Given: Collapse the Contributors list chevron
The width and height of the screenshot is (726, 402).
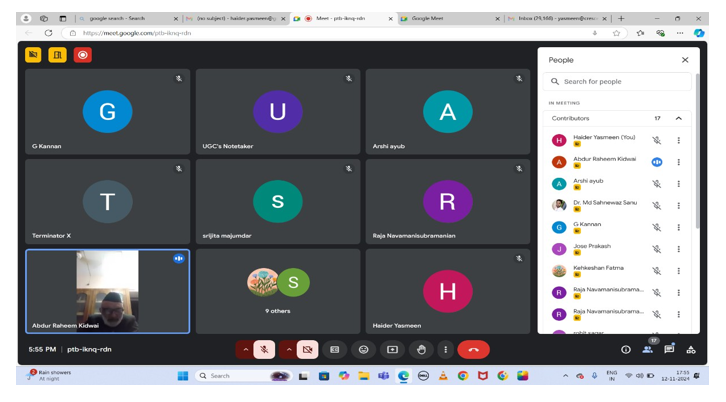Looking at the screenshot, I should tap(679, 118).
